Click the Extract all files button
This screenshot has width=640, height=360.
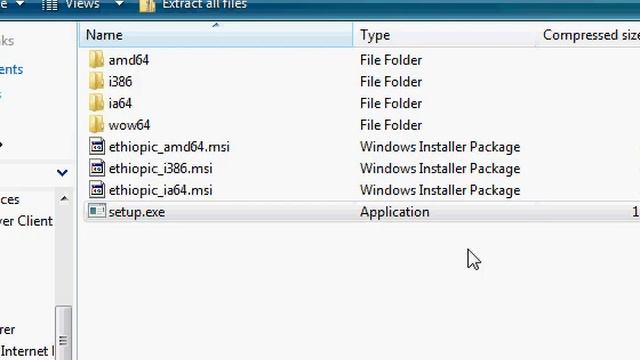193,5
